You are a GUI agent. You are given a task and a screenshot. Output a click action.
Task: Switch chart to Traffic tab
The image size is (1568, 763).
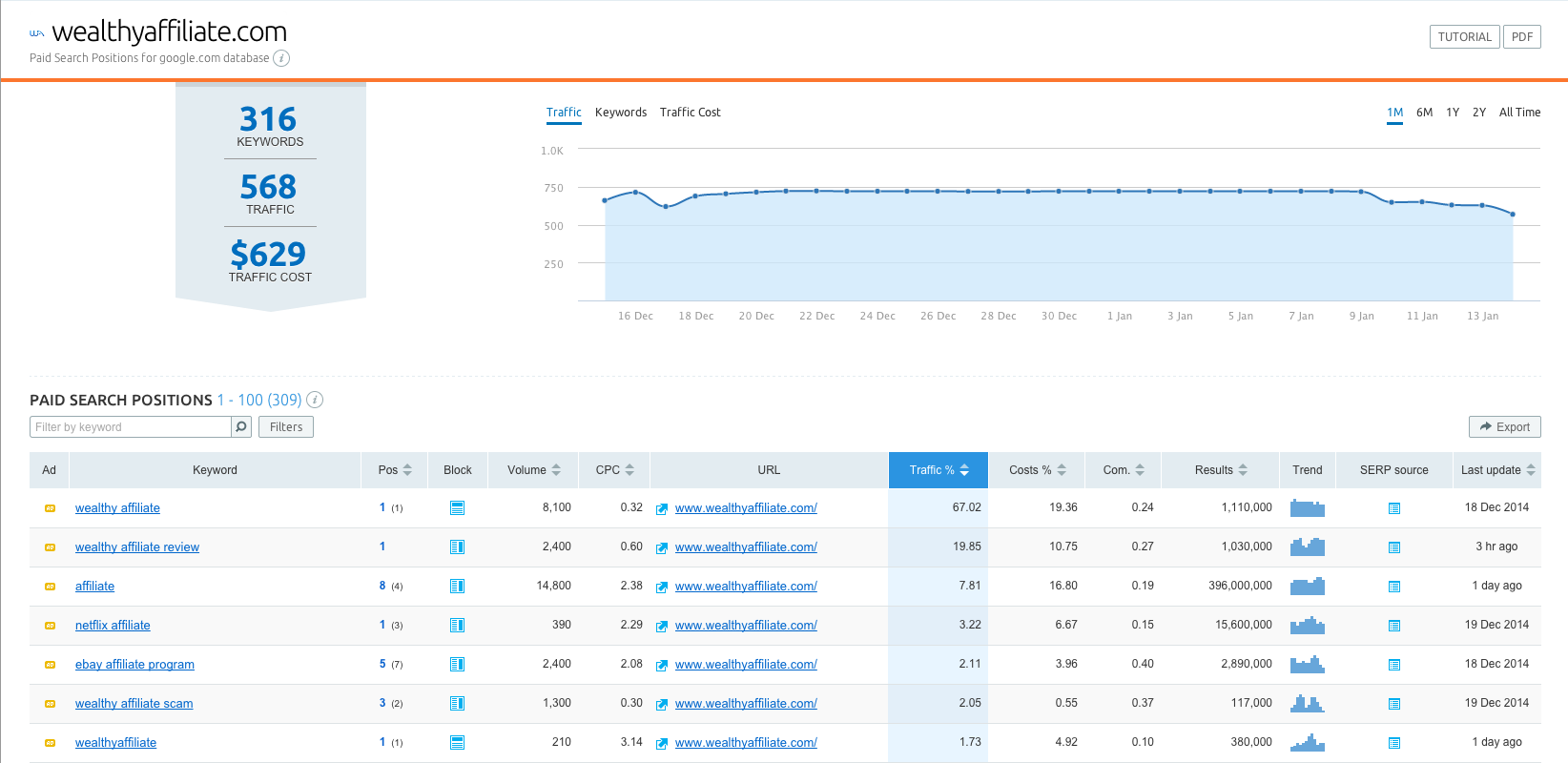564,113
